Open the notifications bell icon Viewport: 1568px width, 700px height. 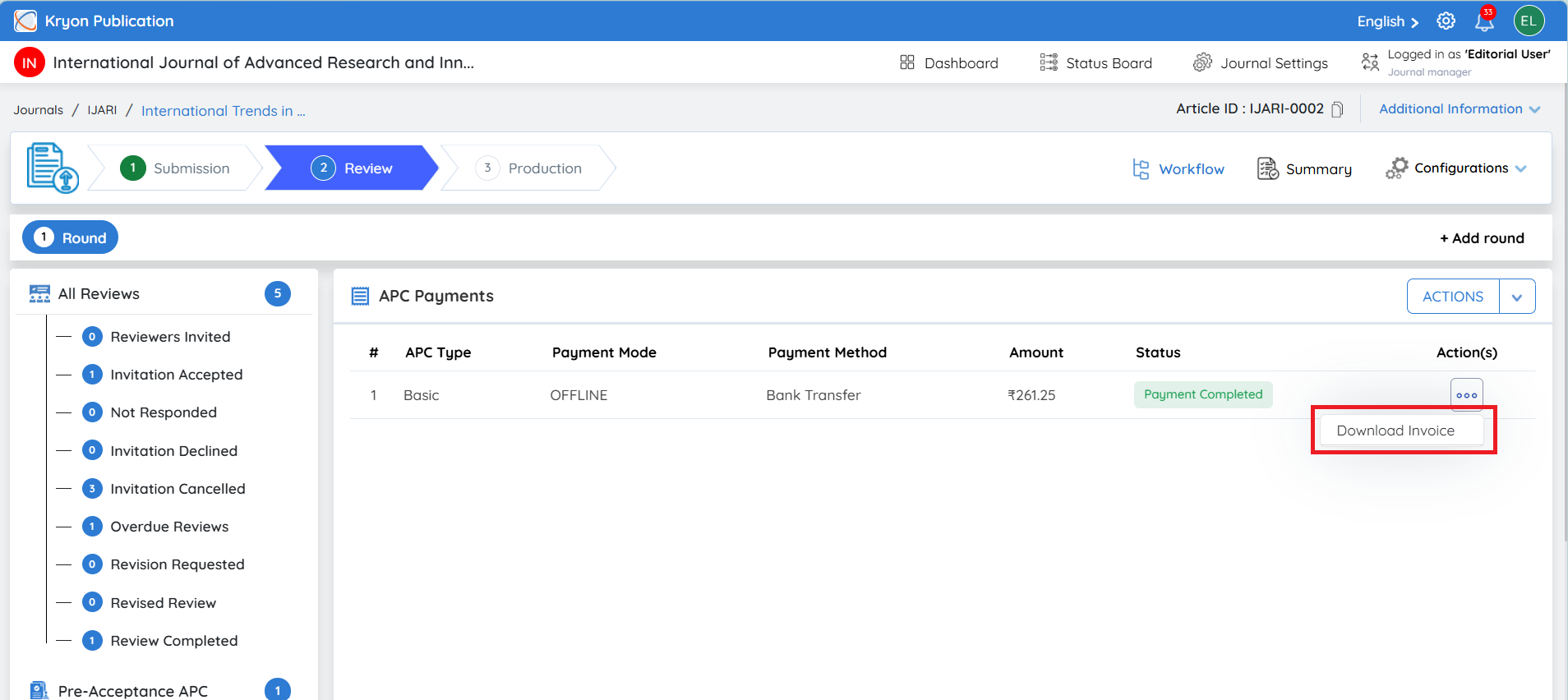click(1484, 20)
